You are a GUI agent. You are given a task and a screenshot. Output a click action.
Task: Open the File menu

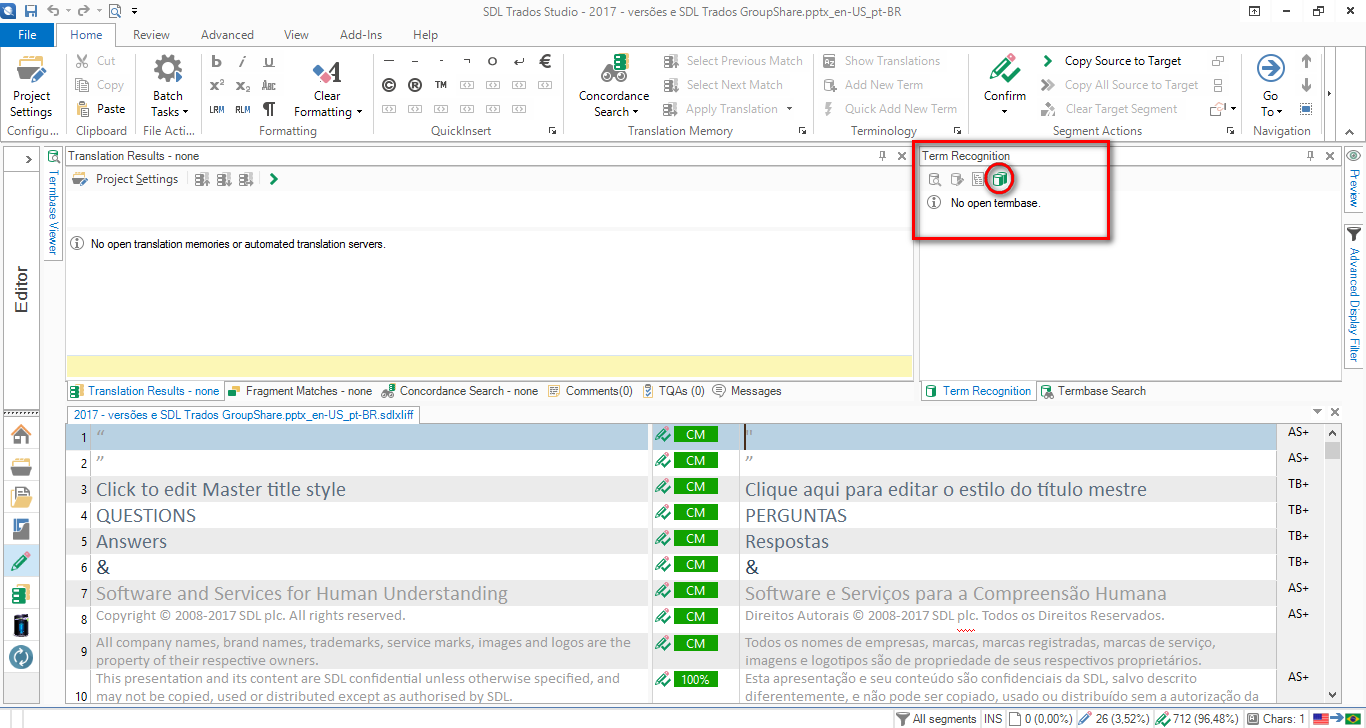click(27, 35)
